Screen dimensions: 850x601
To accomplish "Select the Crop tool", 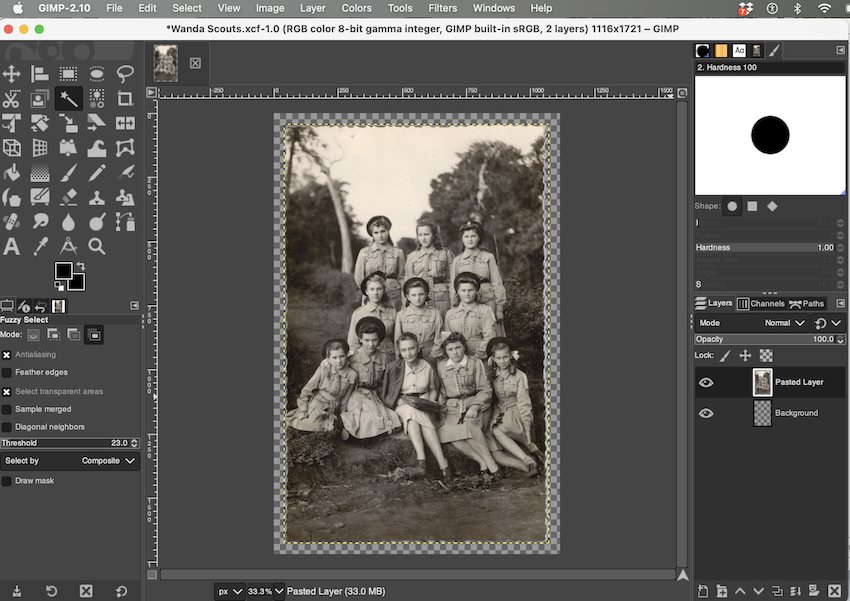I will (x=125, y=99).
